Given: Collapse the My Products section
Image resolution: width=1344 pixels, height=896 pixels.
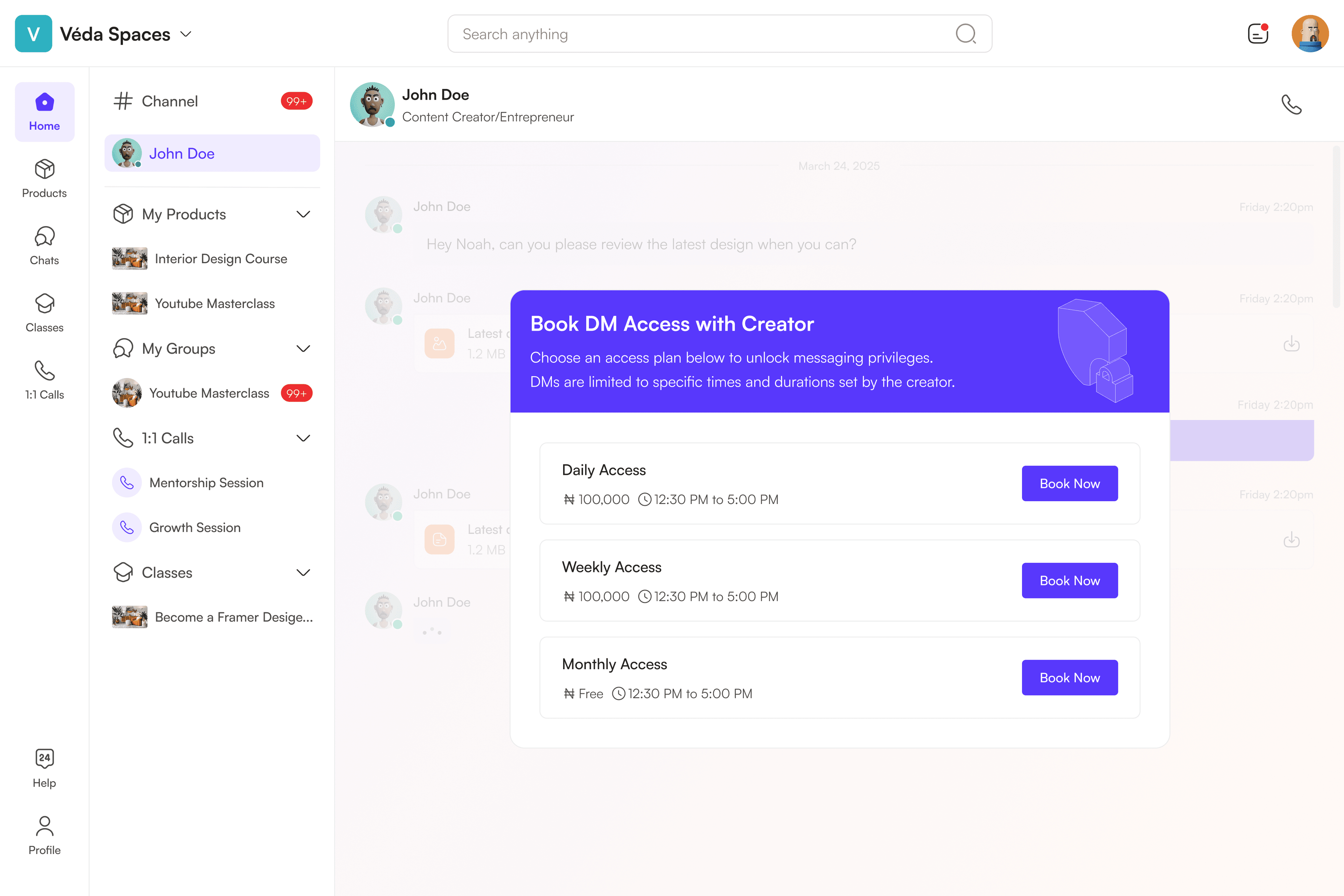Looking at the screenshot, I should pos(303,214).
